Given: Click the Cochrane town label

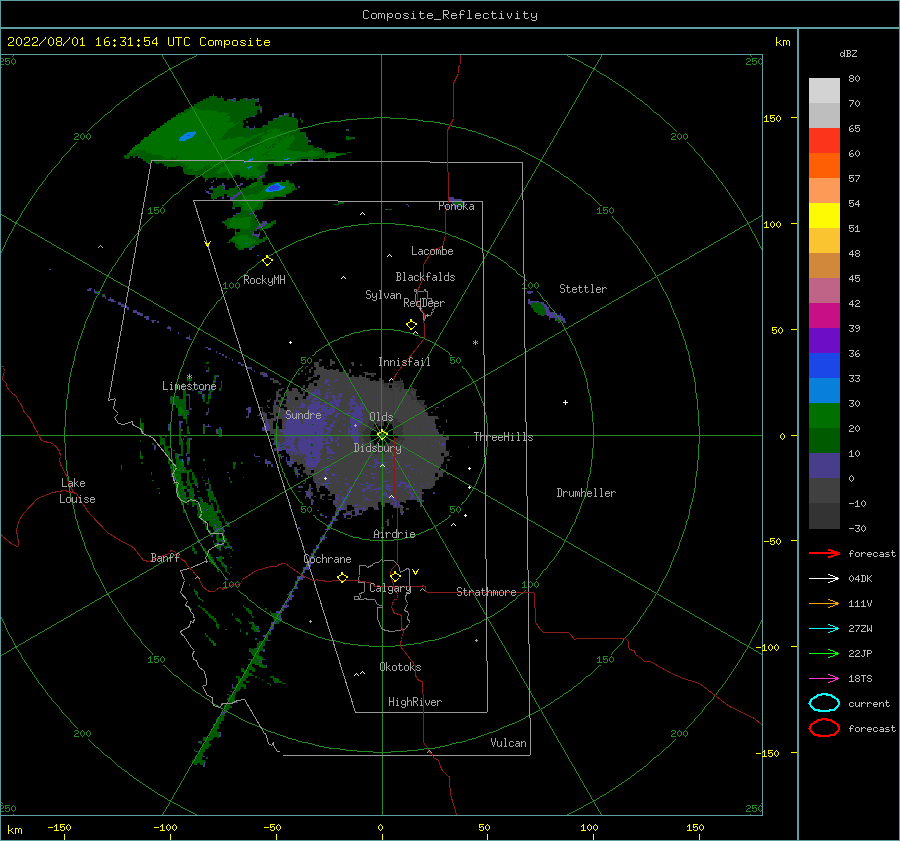Looking at the screenshot, I should pos(327,559).
